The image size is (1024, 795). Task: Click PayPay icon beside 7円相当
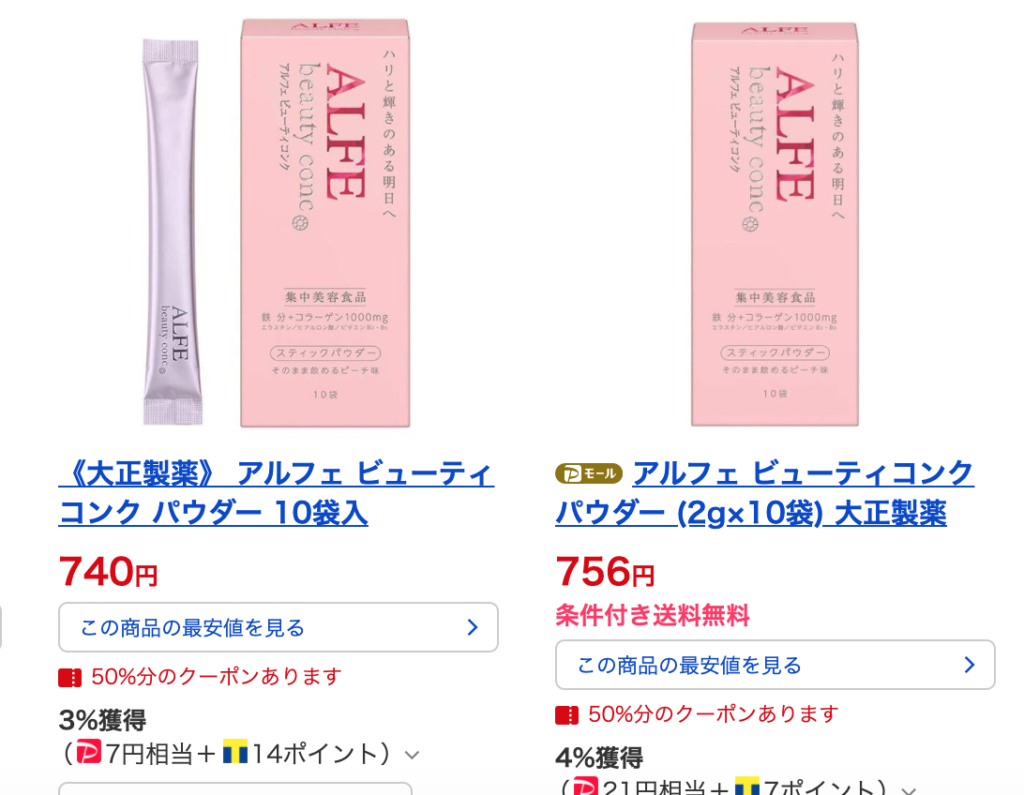[89, 751]
